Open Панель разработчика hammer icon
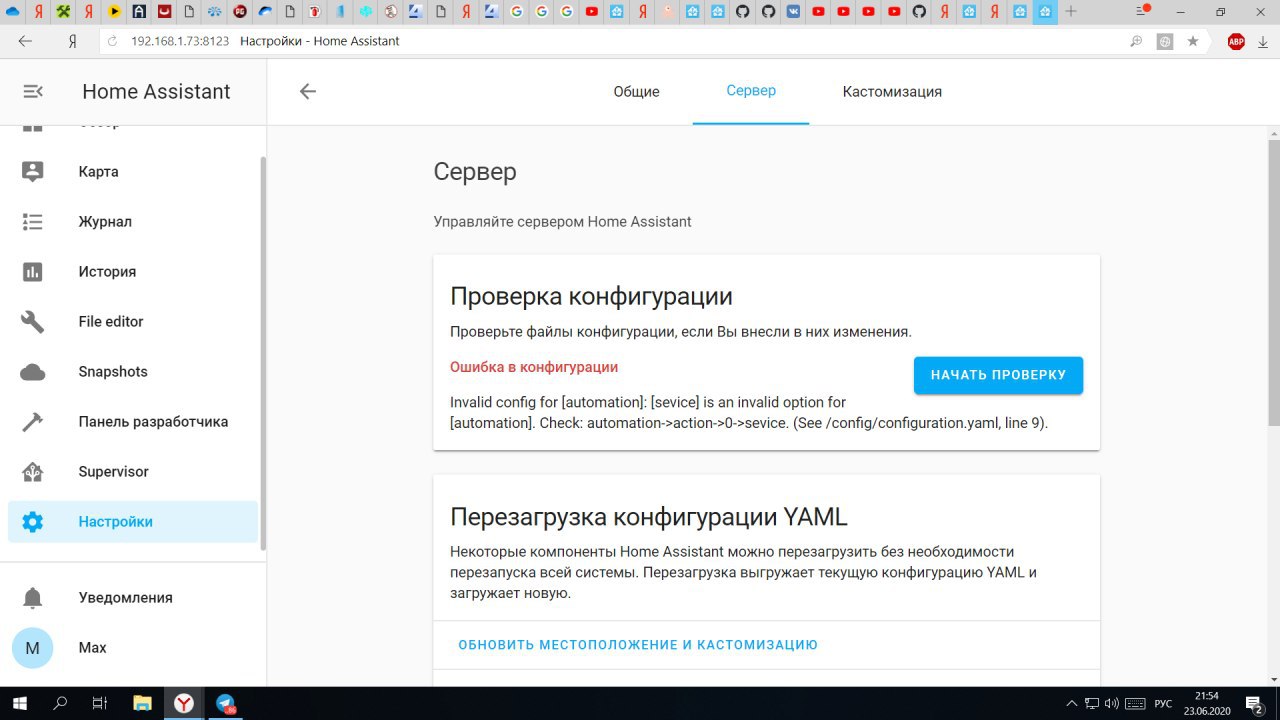Screen dimensions: 1280x720 click(33, 422)
